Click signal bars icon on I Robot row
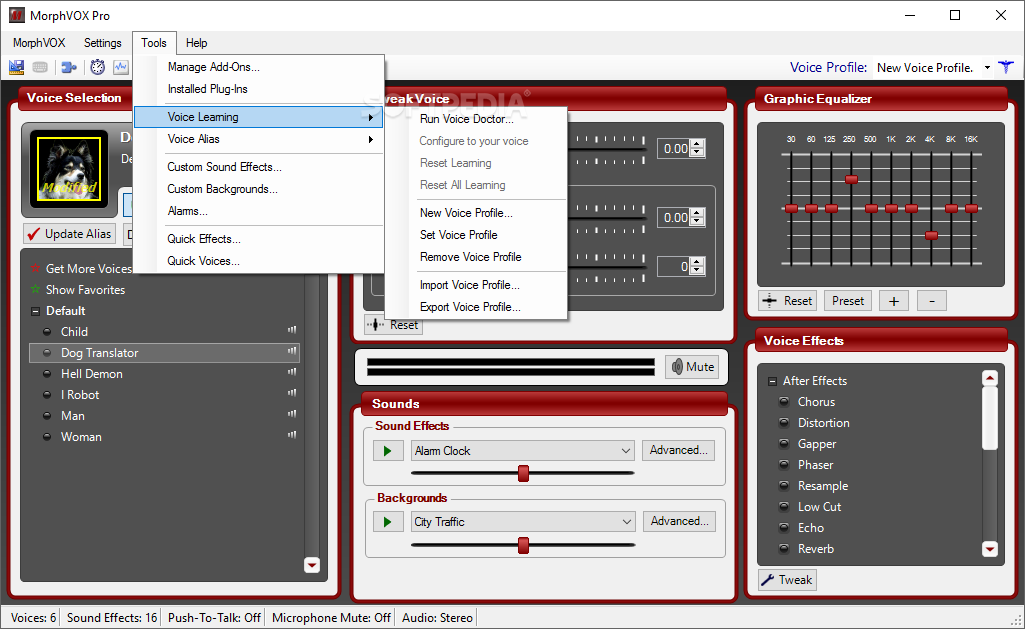 (x=292, y=393)
